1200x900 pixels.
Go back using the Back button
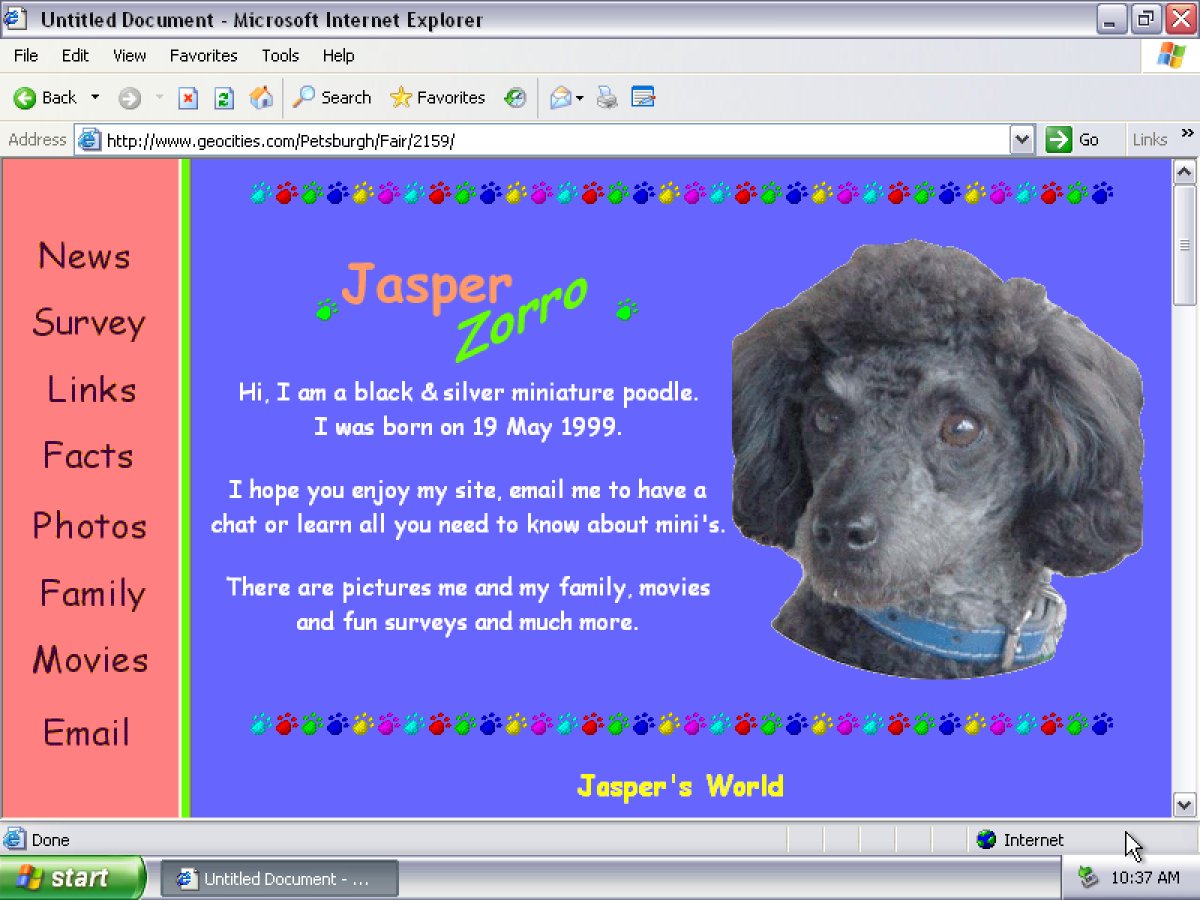(x=45, y=98)
